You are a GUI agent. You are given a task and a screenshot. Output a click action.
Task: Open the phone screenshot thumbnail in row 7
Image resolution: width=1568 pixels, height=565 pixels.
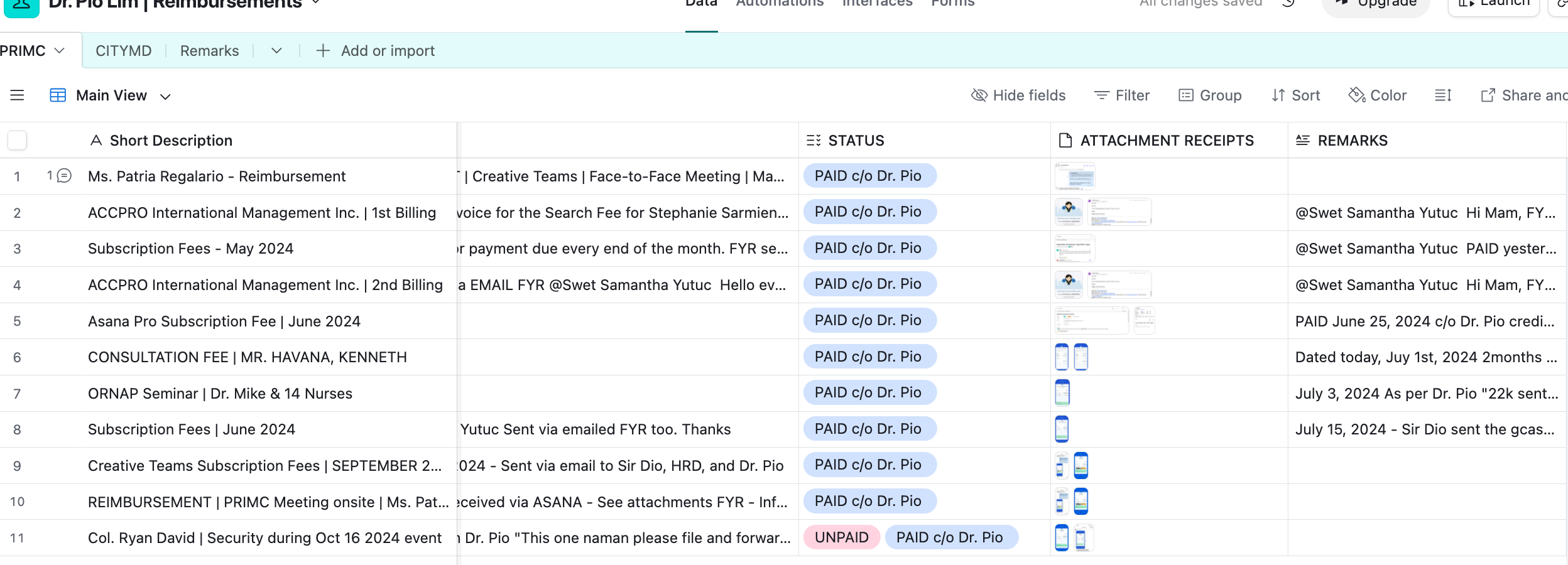click(1062, 393)
